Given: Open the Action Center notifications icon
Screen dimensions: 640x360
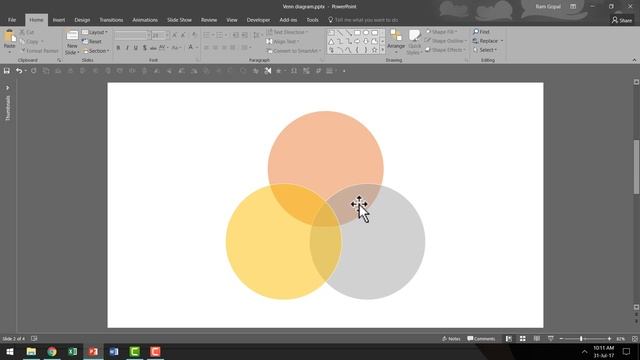Looking at the screenshot, I should pyautogui.click(x=627, y=351).
